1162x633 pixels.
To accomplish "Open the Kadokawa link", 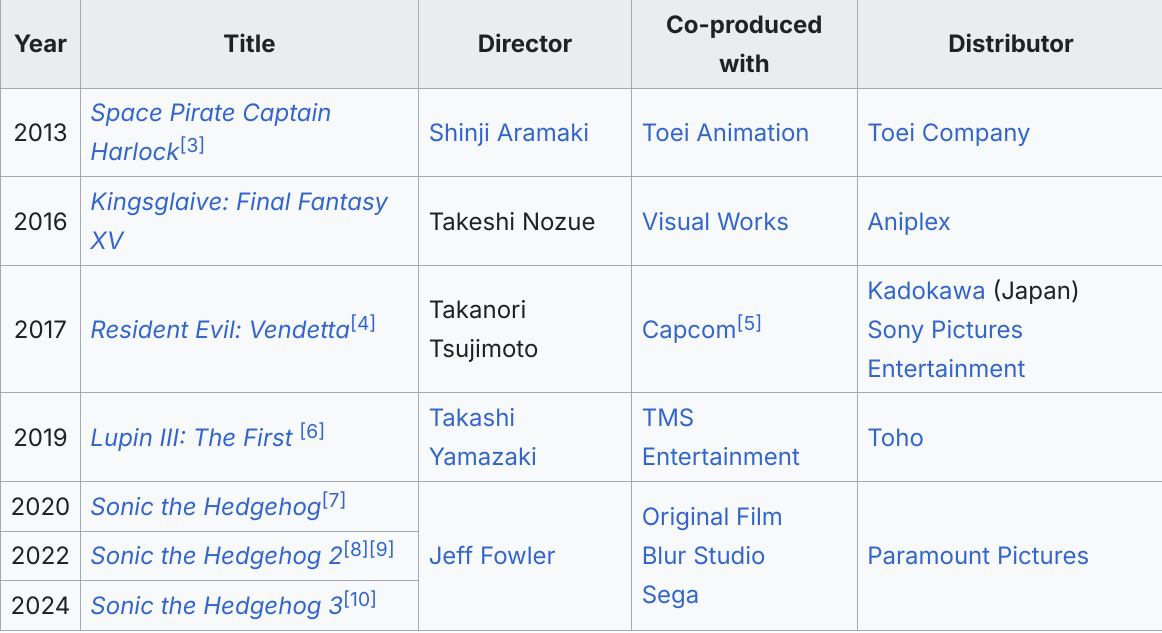I will tap(926, 291).
